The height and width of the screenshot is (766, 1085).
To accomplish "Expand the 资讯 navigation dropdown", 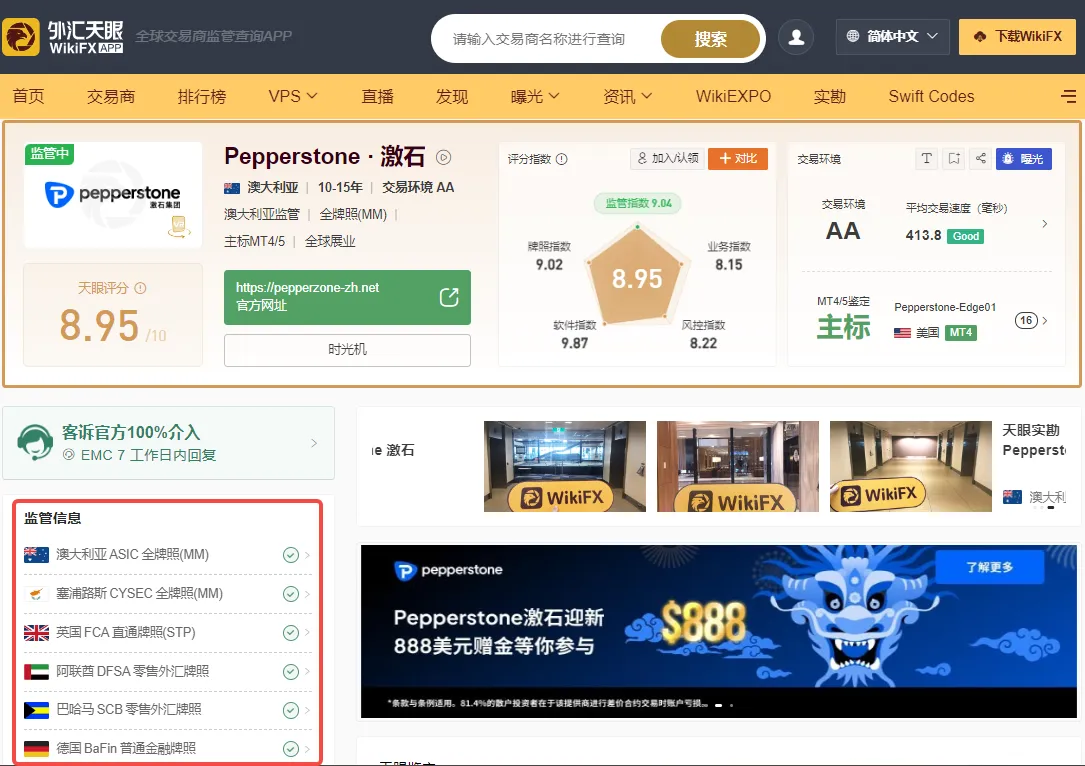I will [x=627, y=96].
